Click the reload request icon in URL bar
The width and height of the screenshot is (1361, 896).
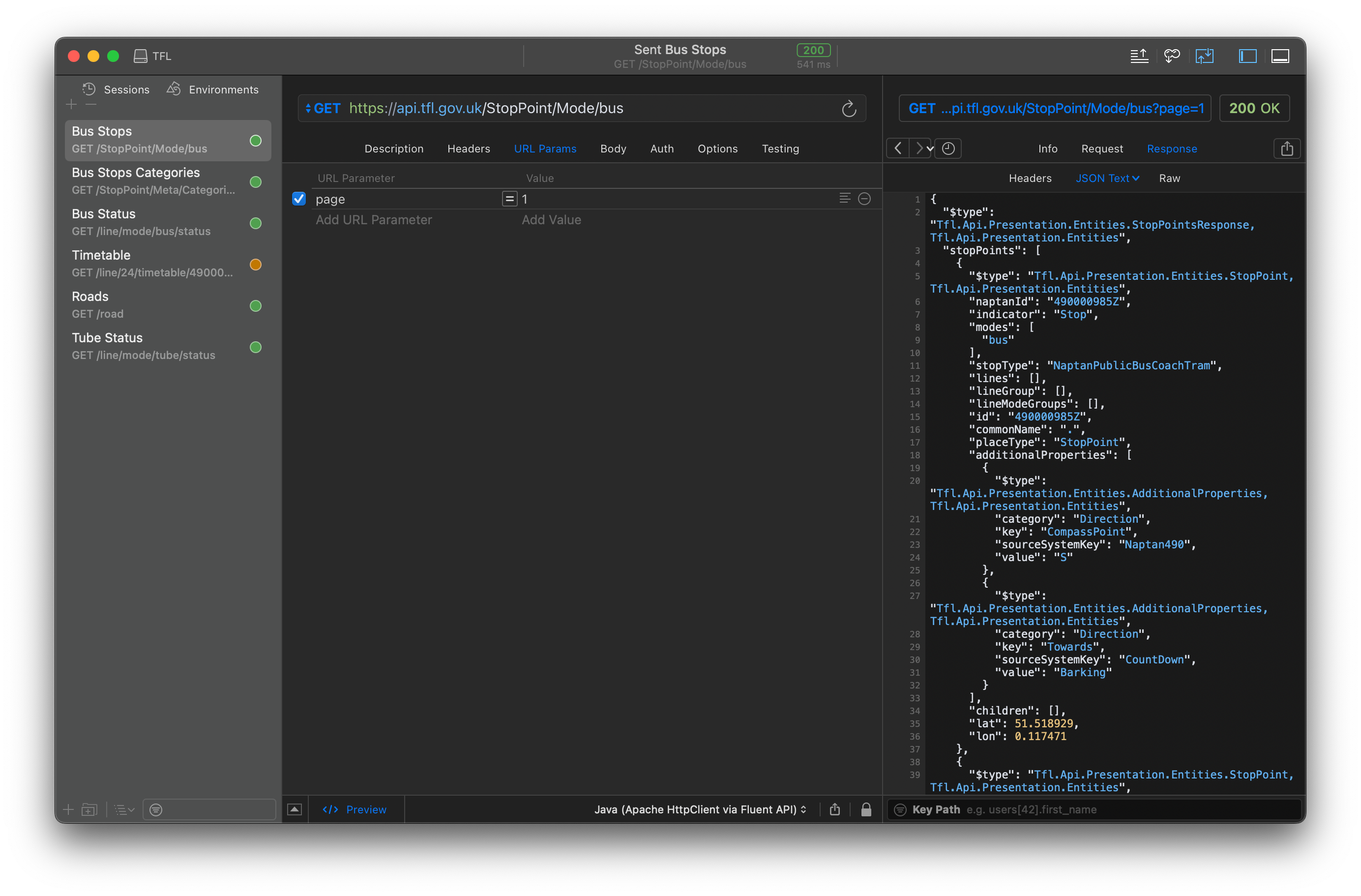(x=849, y=109)
